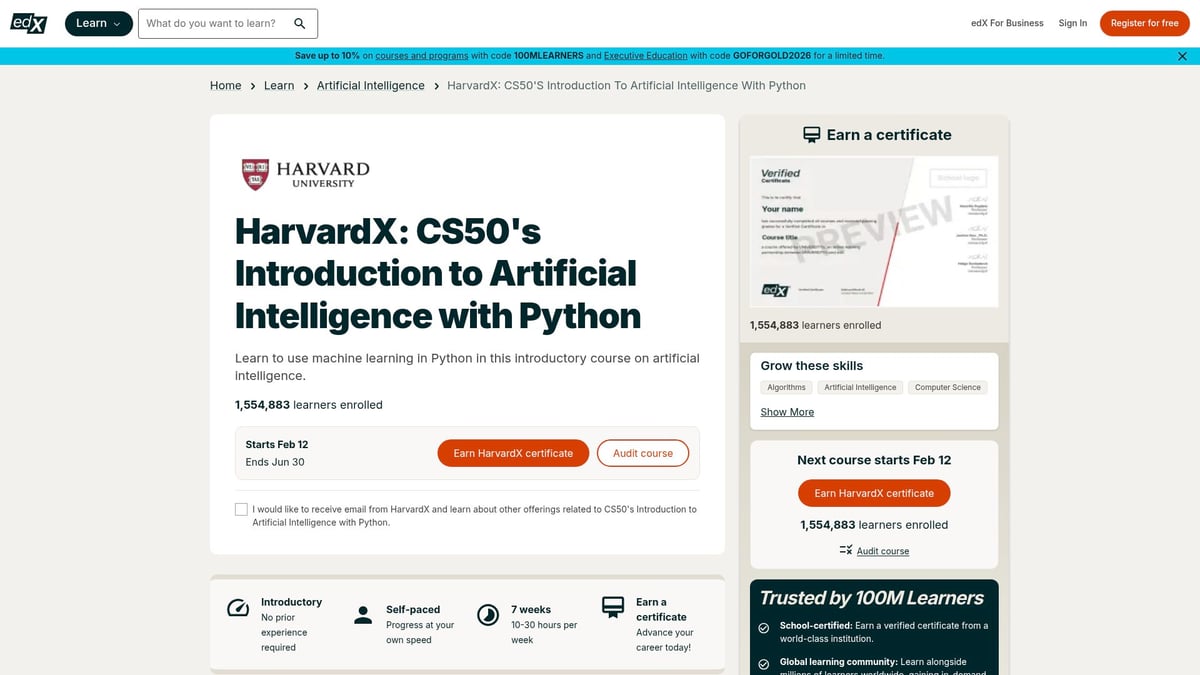
Task: Click the sidebar Audit course link
Action: pos(883,551)
